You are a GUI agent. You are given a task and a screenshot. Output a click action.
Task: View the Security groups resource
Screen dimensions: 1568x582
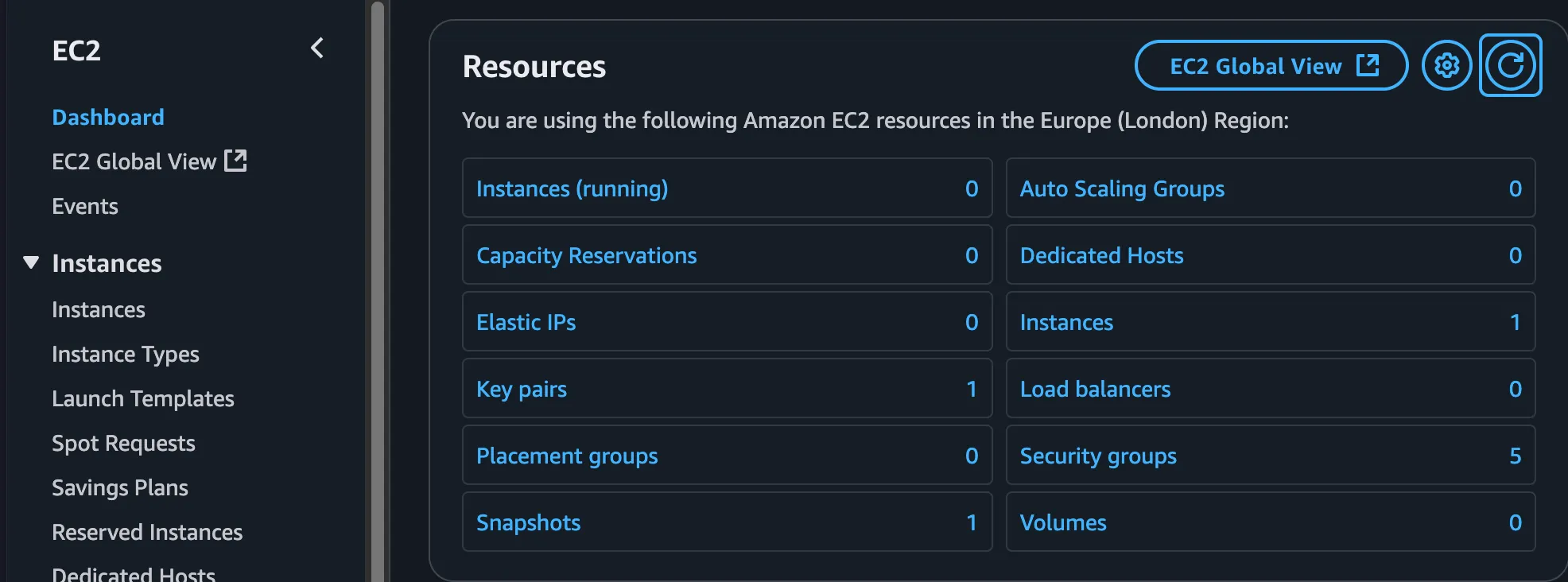pyautogui.click(x=1098, y=456)
